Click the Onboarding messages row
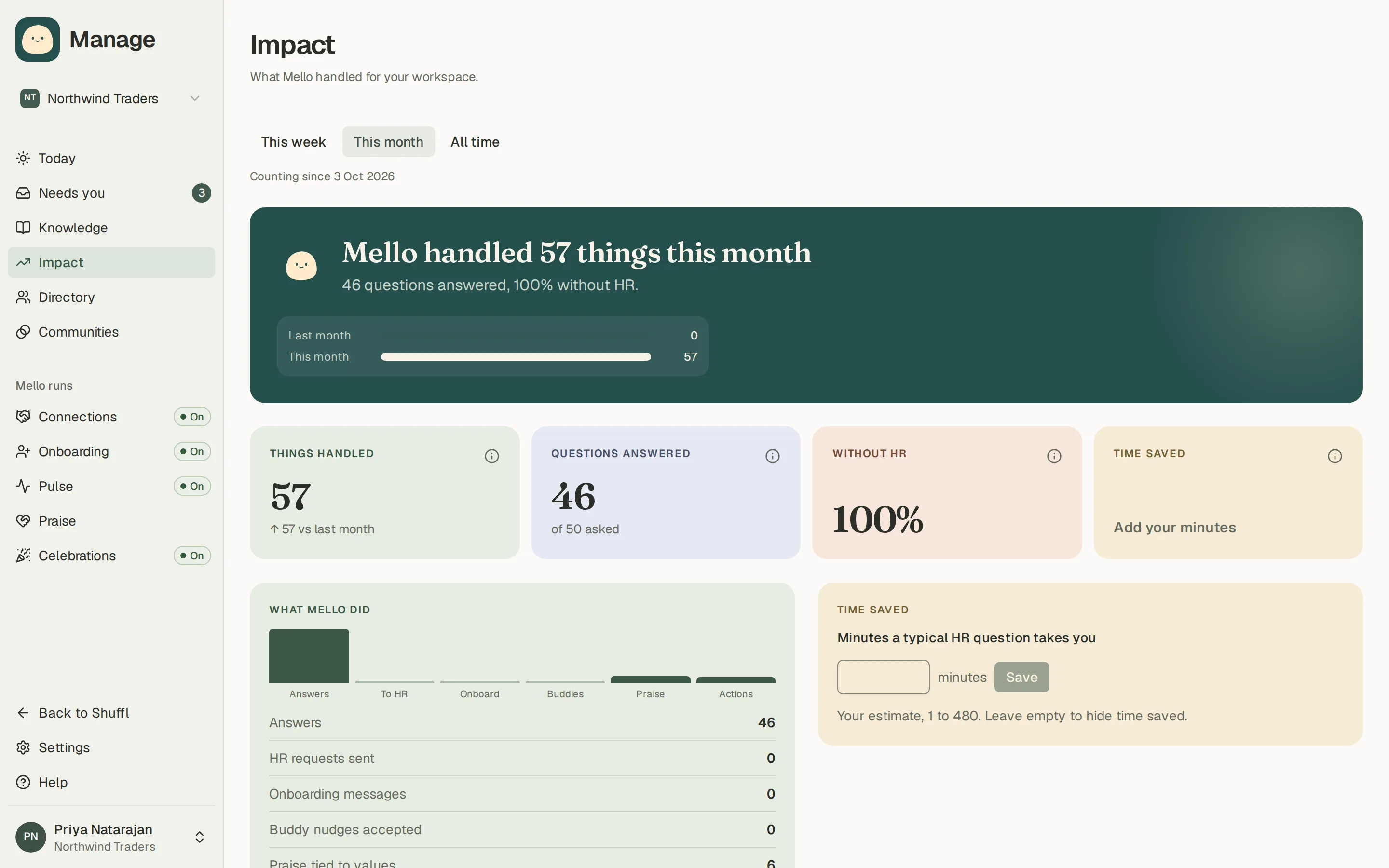This screenshot has height=868, width=1389. tap(522, 794)
